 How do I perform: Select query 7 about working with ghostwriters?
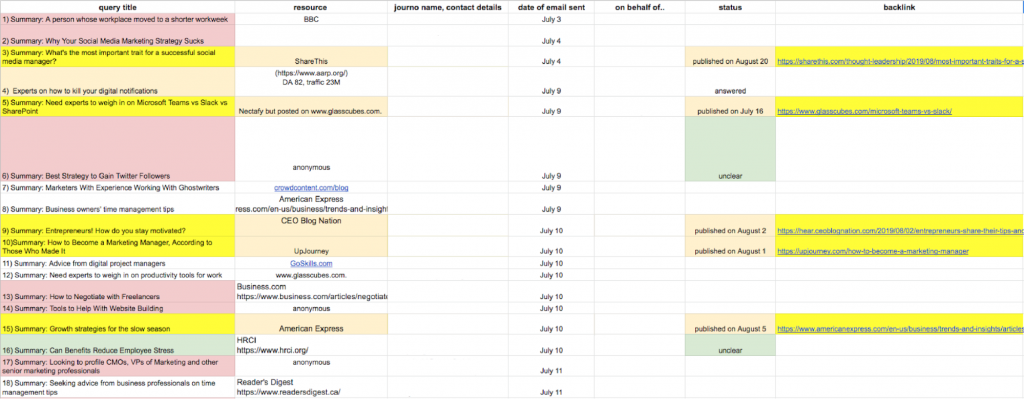pos(118,188)
